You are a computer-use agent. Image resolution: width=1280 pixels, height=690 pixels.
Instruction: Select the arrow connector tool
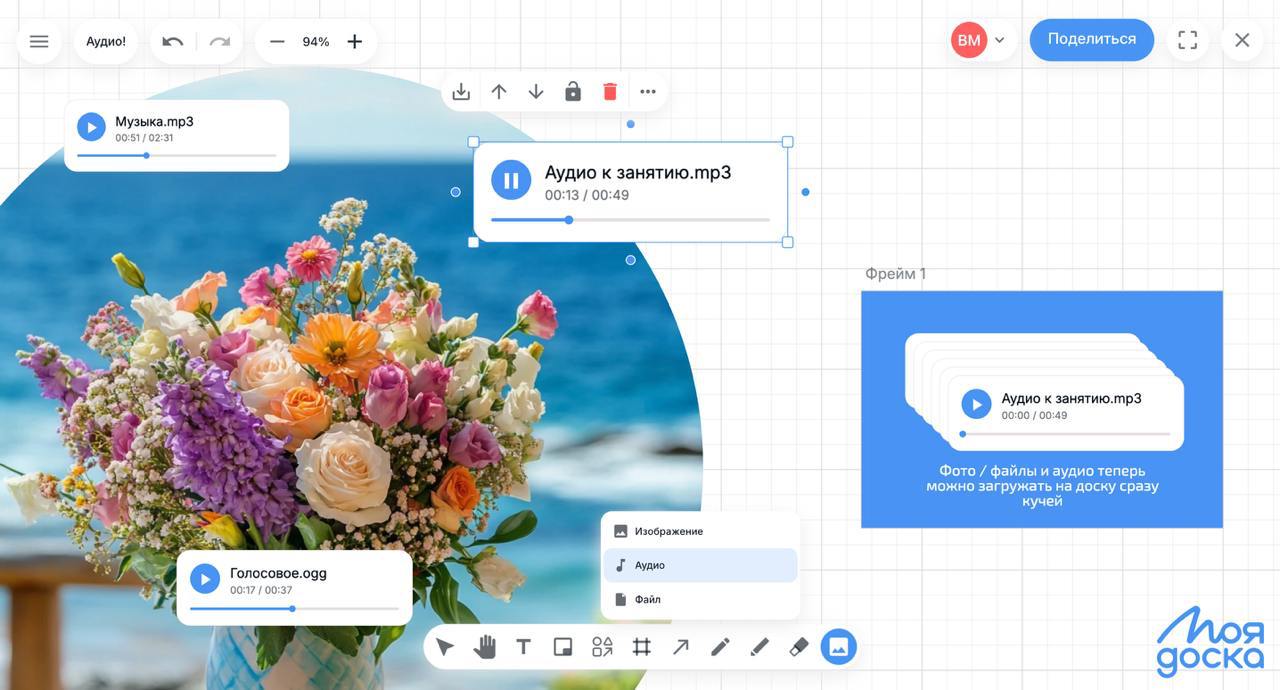pyautogui.click(x=681, y=647)
